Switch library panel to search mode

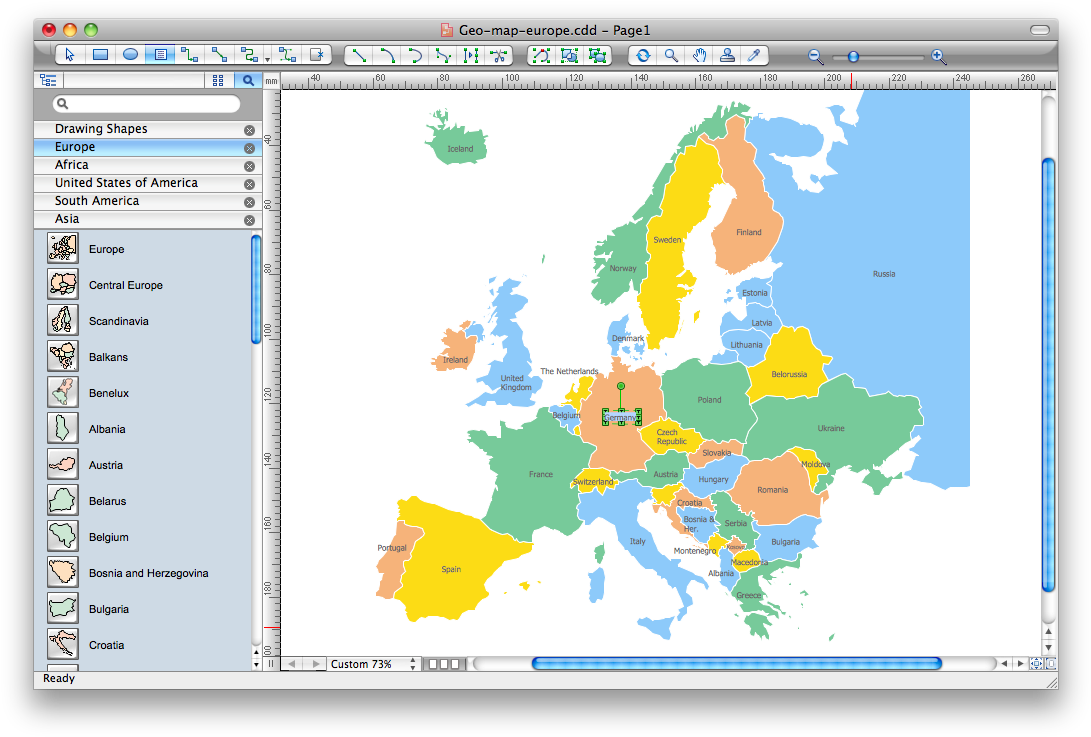(248, 80)
